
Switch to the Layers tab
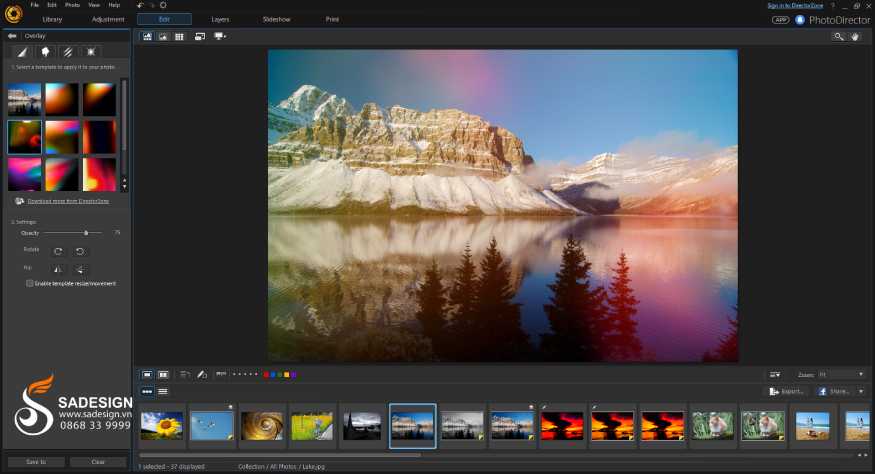pyautogui.click(x=220, y=20)
